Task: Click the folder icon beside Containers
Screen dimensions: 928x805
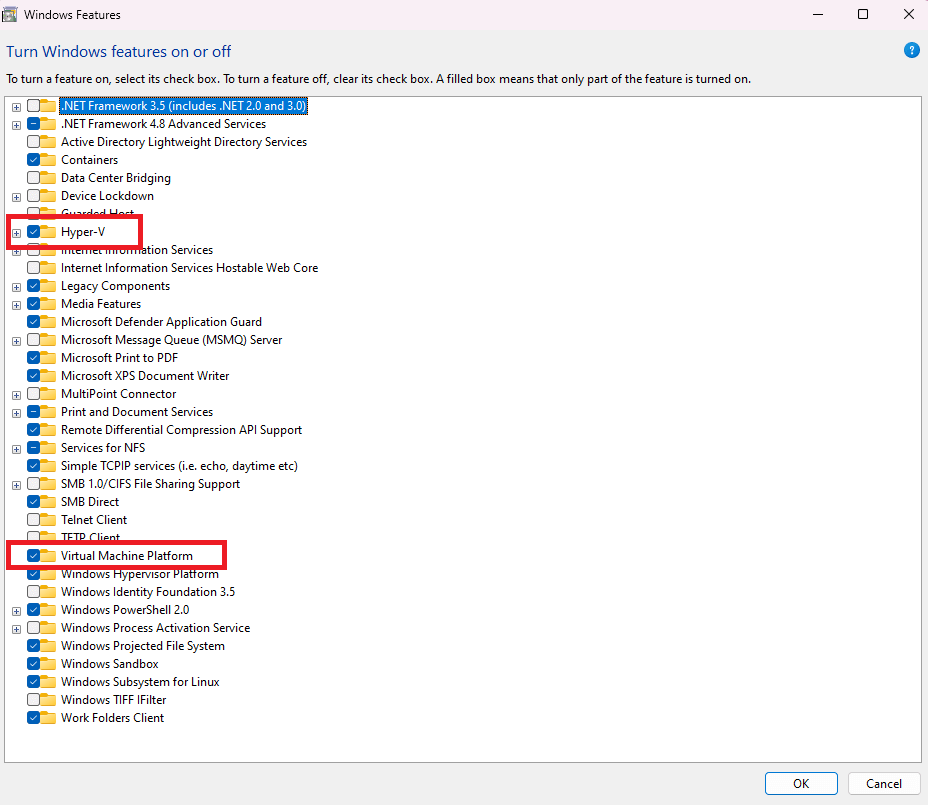Action: click(49, 160)
